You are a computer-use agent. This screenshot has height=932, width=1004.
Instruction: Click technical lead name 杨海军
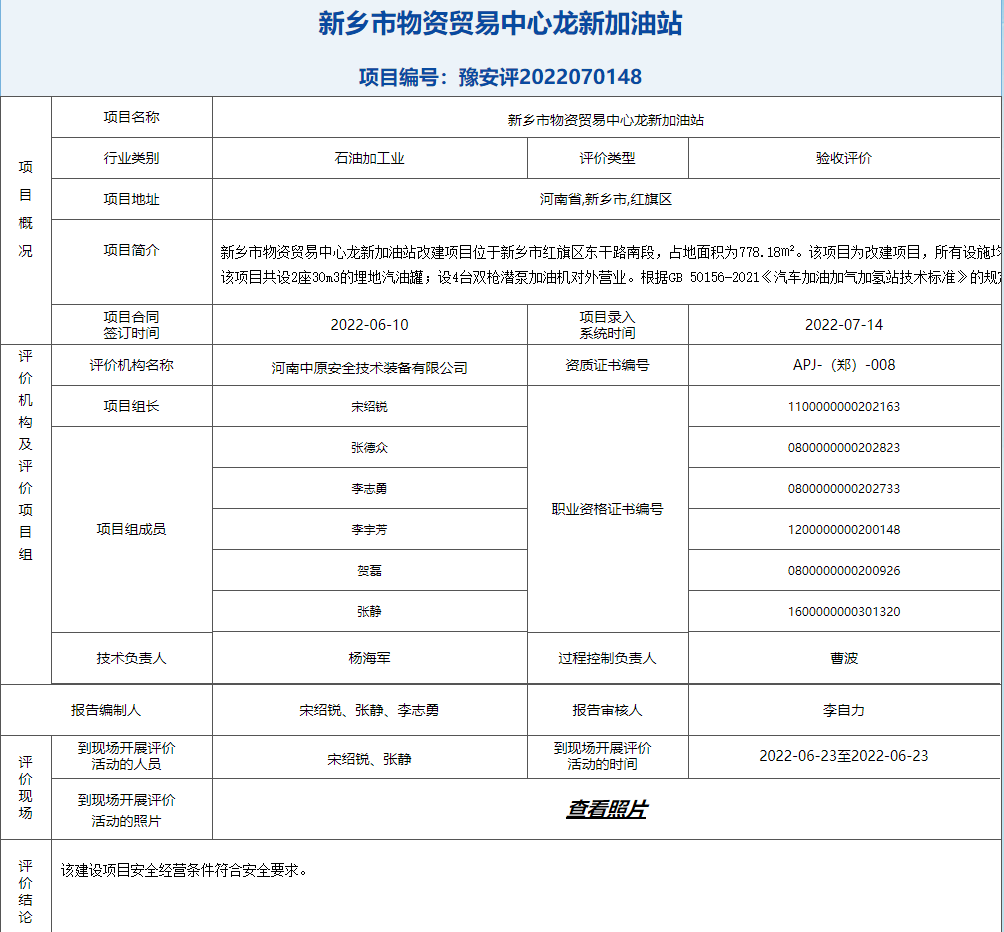coord(369,658)
